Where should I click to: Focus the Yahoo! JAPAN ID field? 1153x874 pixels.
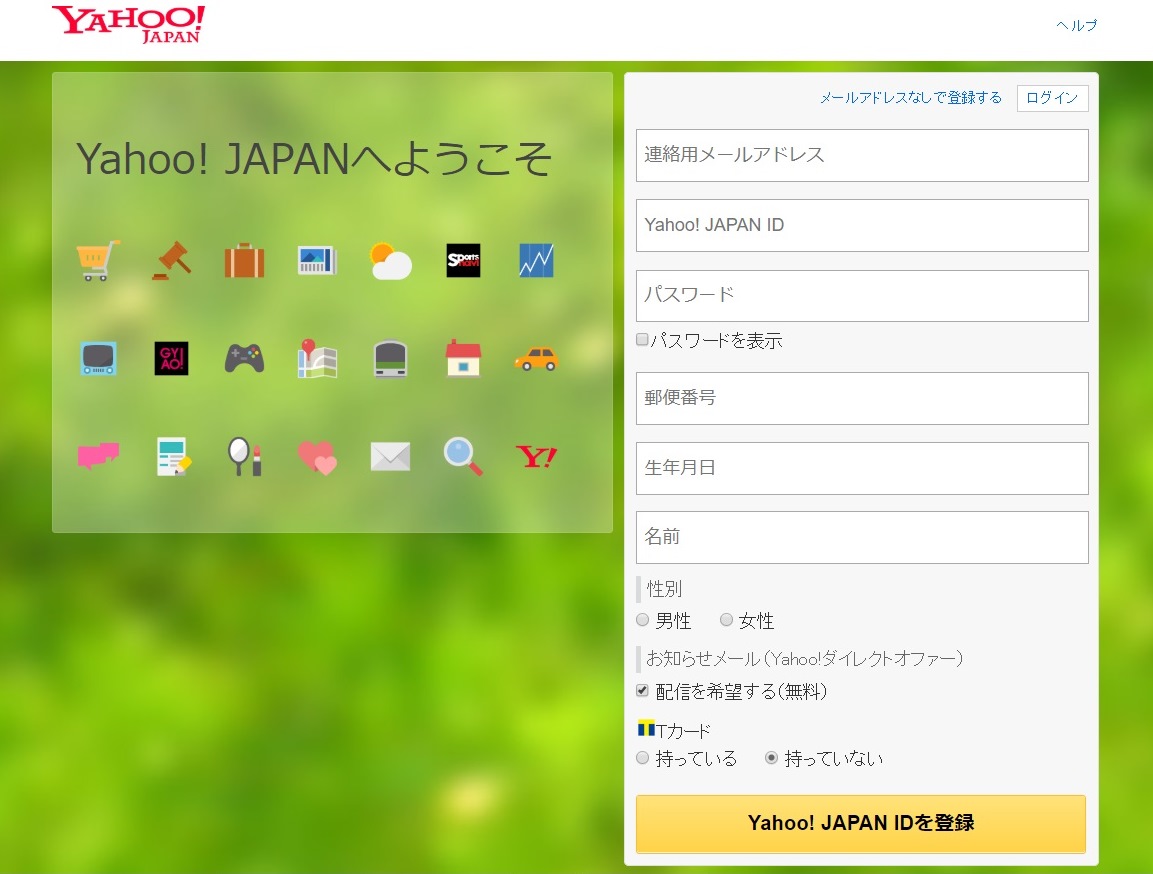pos(862,225)
